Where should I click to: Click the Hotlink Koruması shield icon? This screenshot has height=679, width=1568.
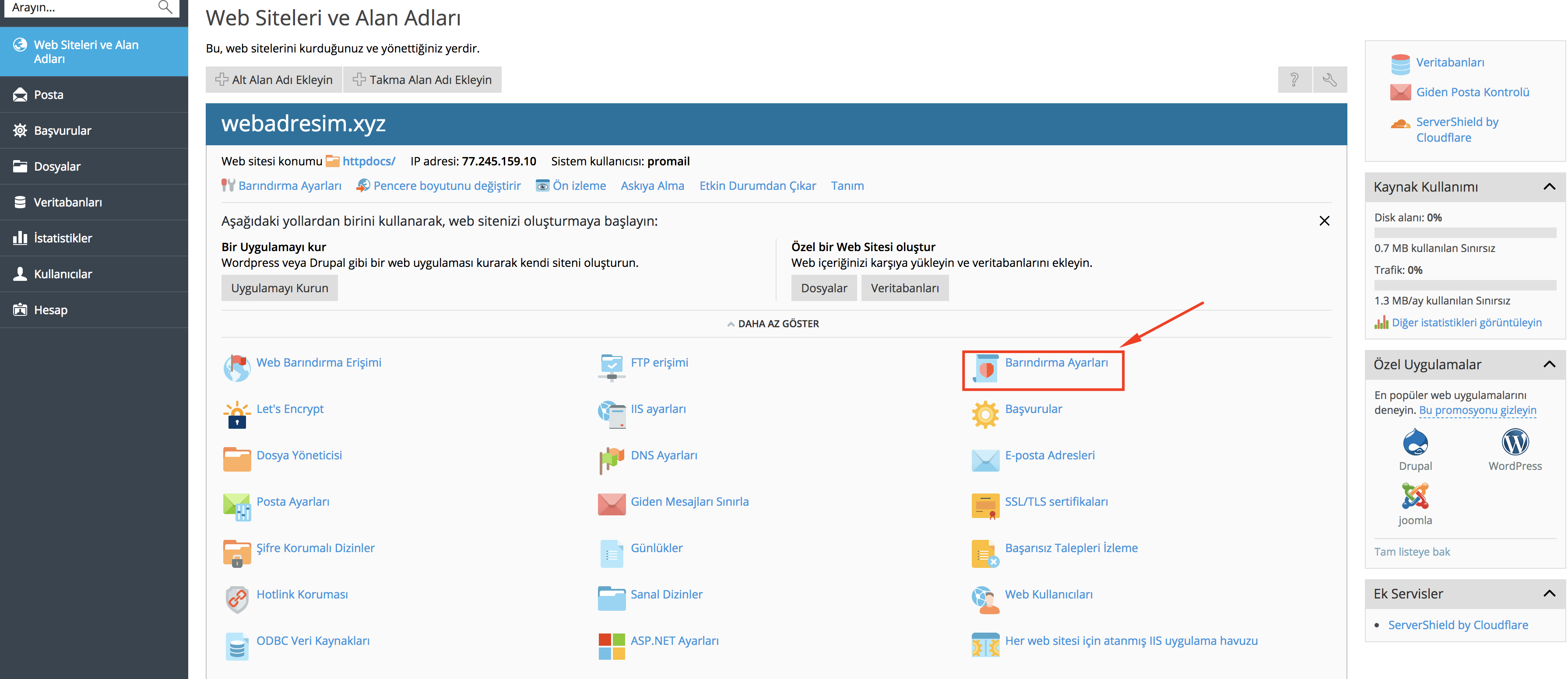(x=237, y=599)
